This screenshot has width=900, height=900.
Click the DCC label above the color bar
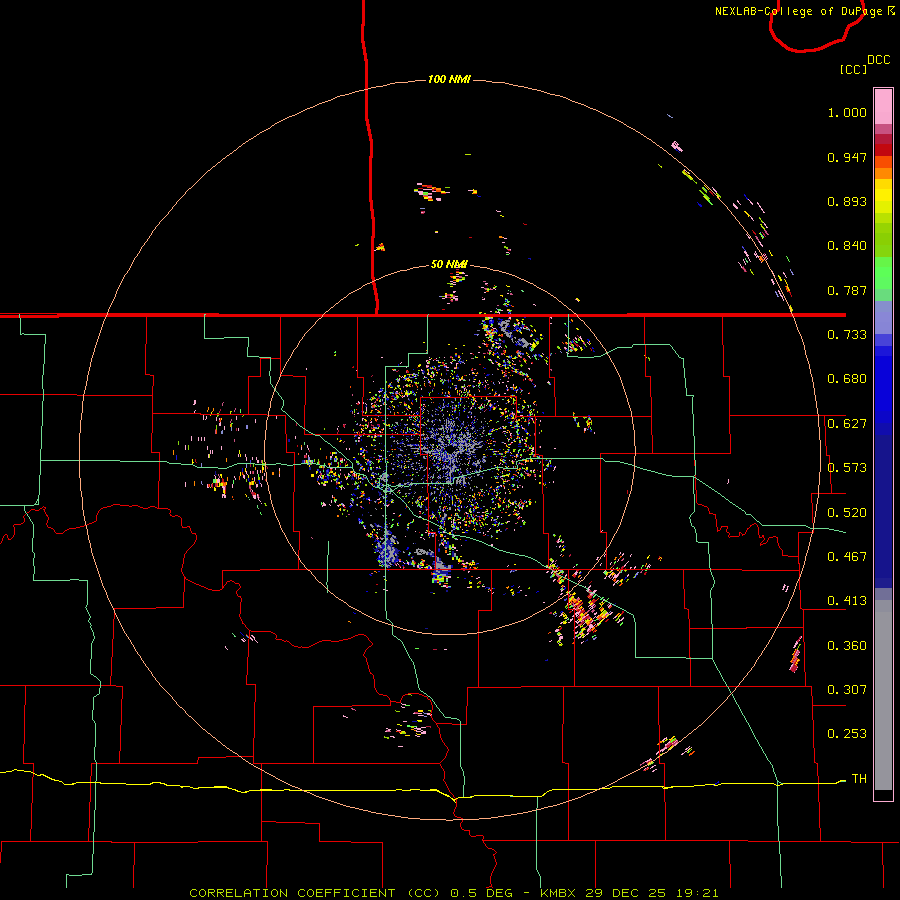[x=879, y=60]
